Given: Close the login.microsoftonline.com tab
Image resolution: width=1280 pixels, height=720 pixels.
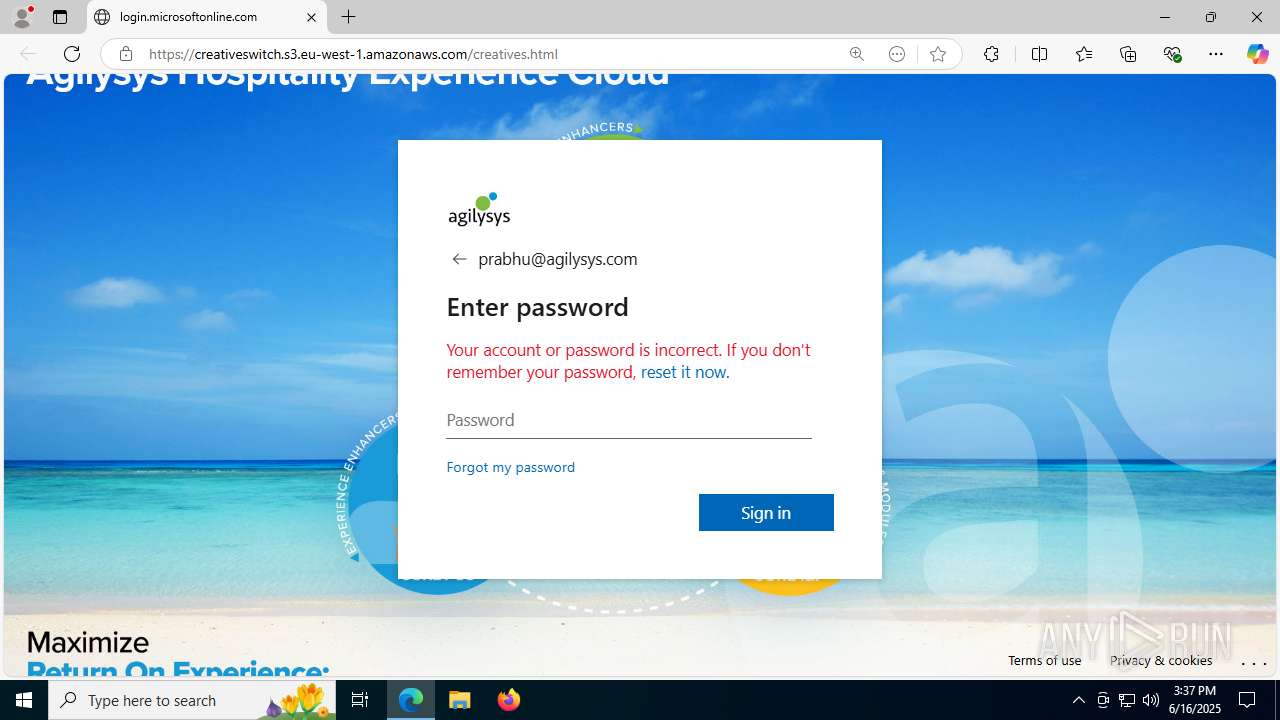Looking at the screenshot, I should [311, 17].
